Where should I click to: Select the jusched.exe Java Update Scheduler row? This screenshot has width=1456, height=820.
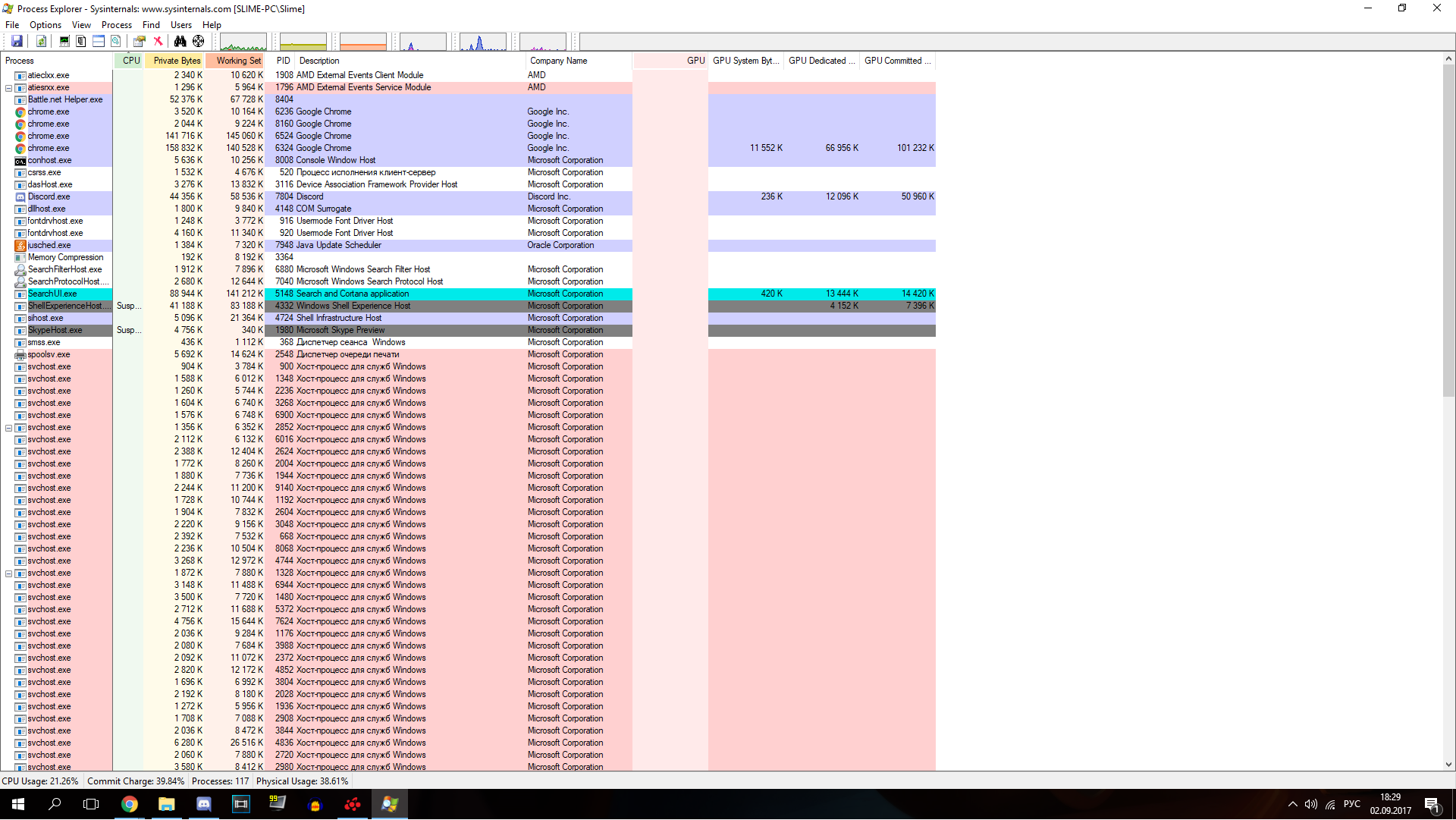[x=468, y=245]
